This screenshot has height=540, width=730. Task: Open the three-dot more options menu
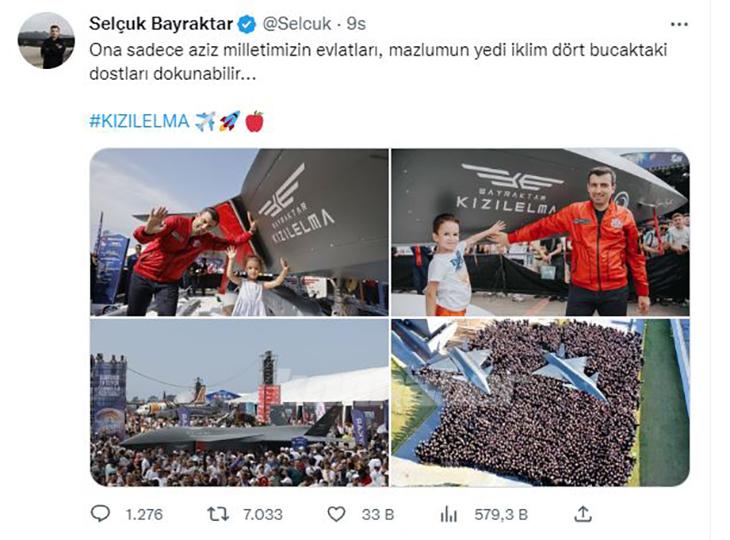679,25
